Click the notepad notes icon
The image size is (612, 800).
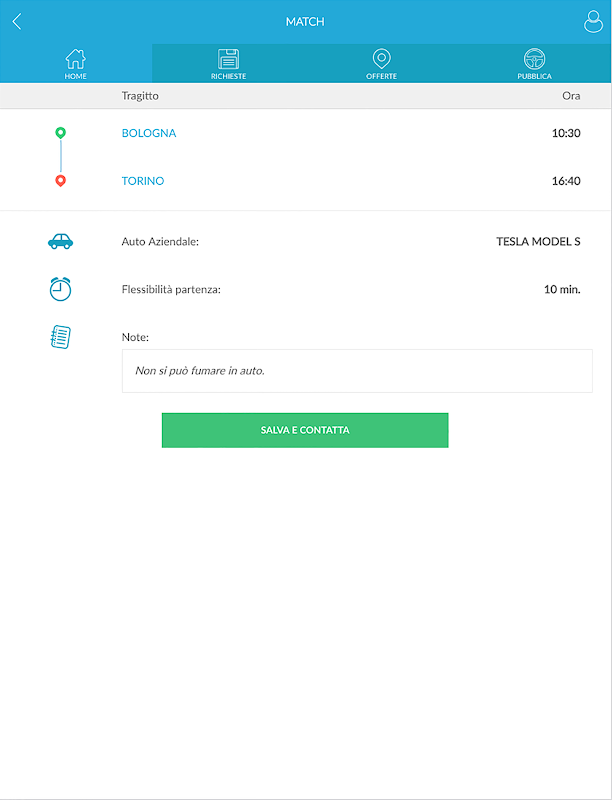click(x=60, y=337)
